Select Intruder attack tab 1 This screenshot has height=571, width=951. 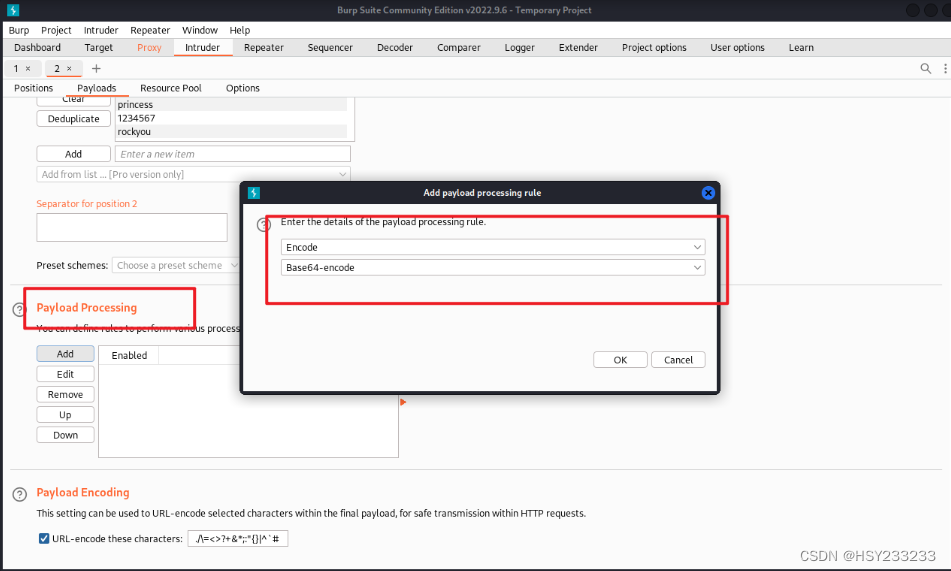[16, 69]
